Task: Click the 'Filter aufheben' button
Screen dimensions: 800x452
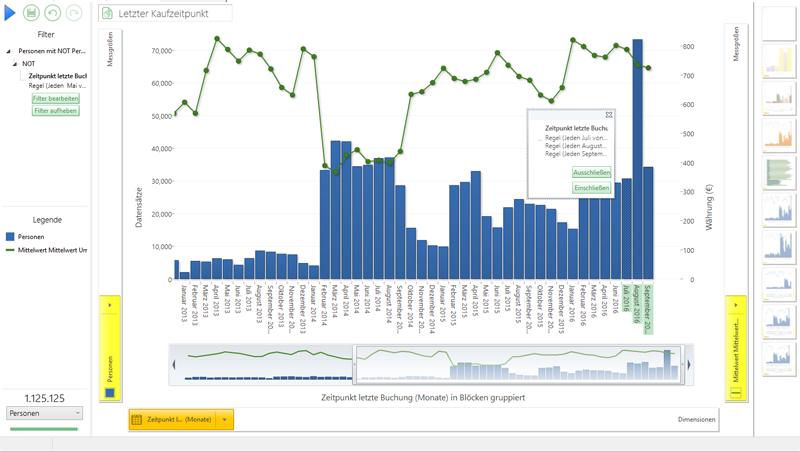Action: pos(55,111)
